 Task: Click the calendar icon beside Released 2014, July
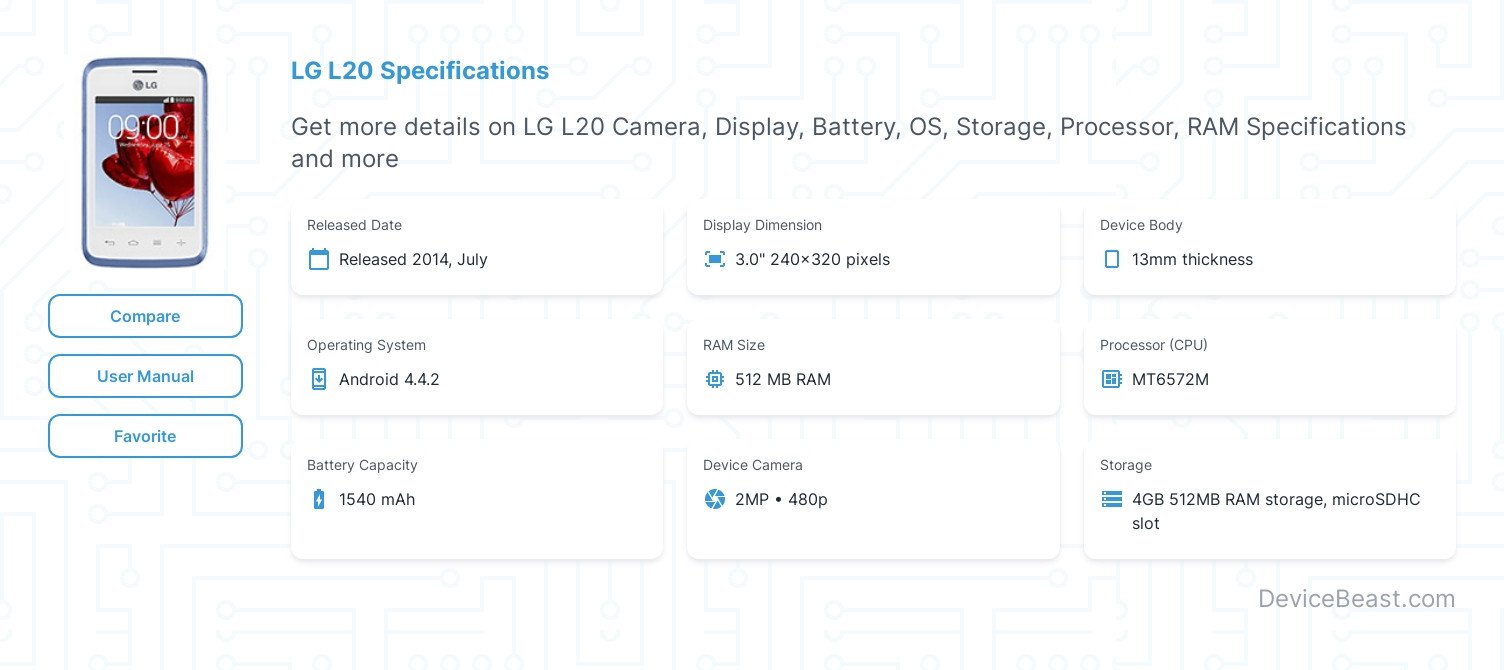pyautogui.click(x=319, y=260)
